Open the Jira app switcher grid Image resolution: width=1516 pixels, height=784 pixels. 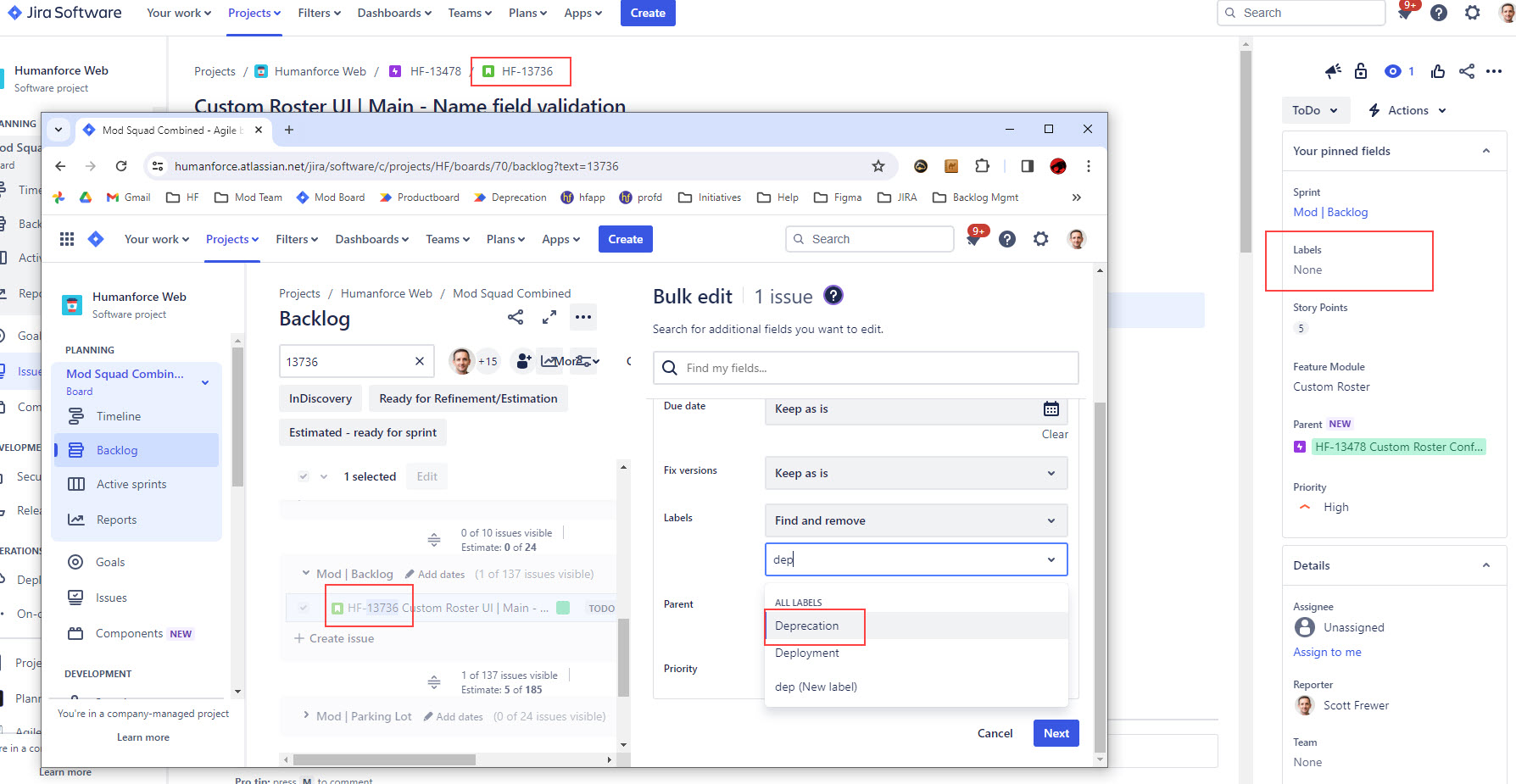pos(67,239)
